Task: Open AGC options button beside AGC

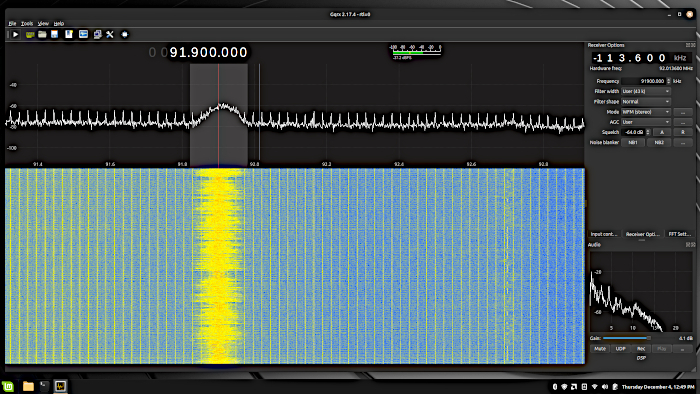Action: point(683,122)
